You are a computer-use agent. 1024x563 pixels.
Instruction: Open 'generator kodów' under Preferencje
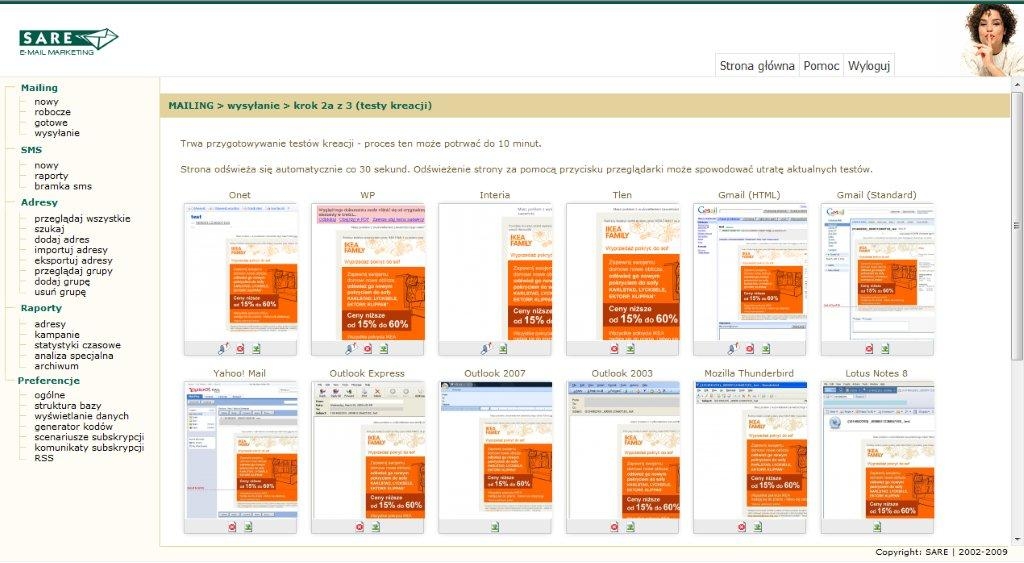74,426
